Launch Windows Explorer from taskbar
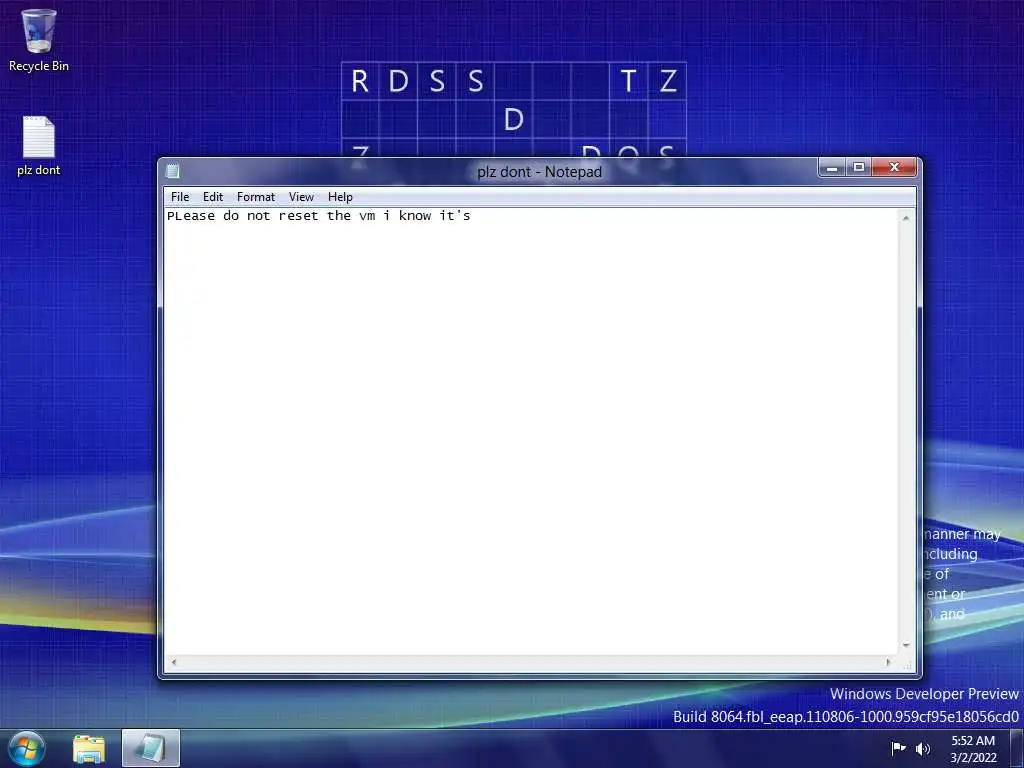 point(89,749)
